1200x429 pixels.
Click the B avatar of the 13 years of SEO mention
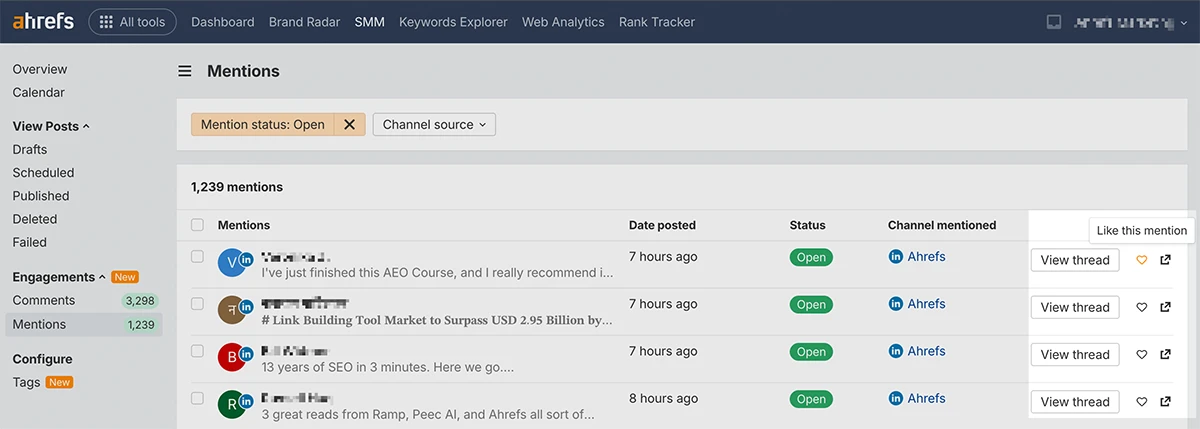tap(233, 358)
